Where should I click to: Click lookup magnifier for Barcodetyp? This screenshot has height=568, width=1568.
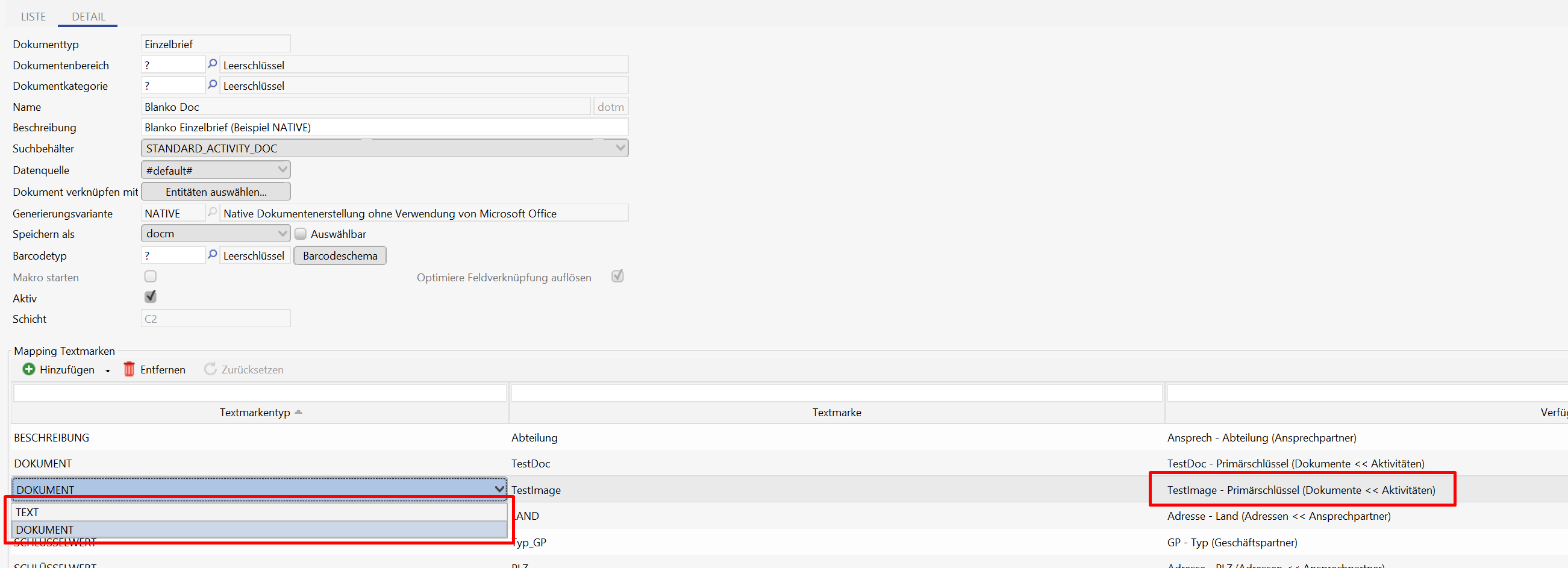pyautogui.click(x=212, y=254)
